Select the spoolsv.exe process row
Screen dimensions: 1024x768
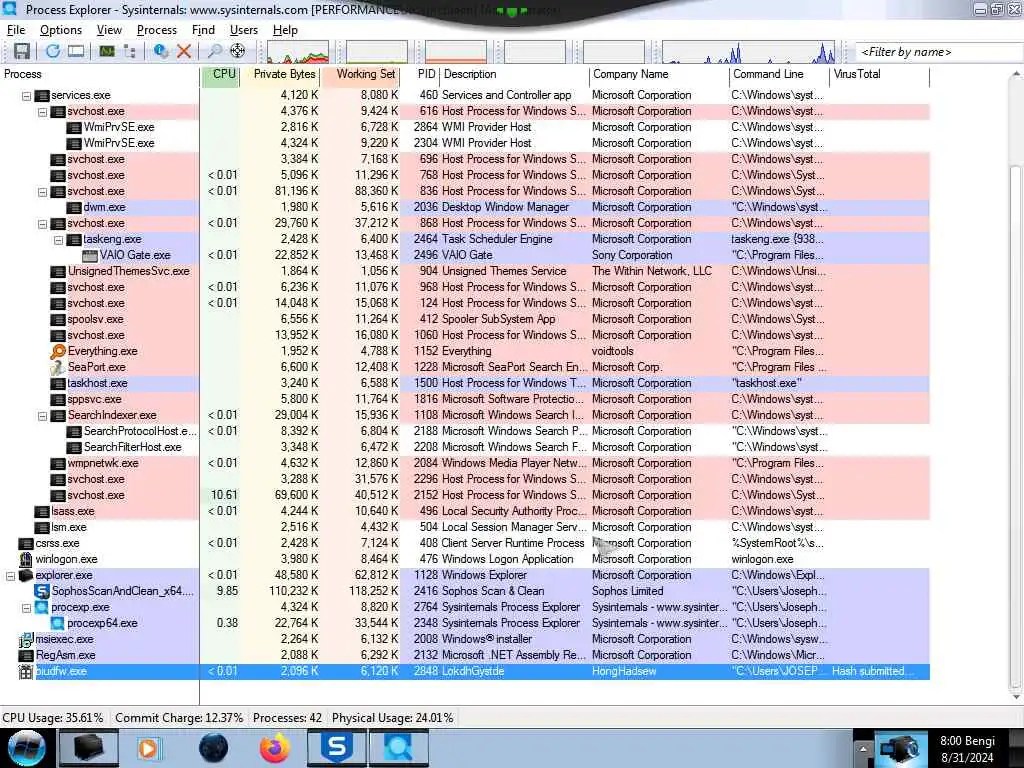pyautogui.click(x=465, y=319)
